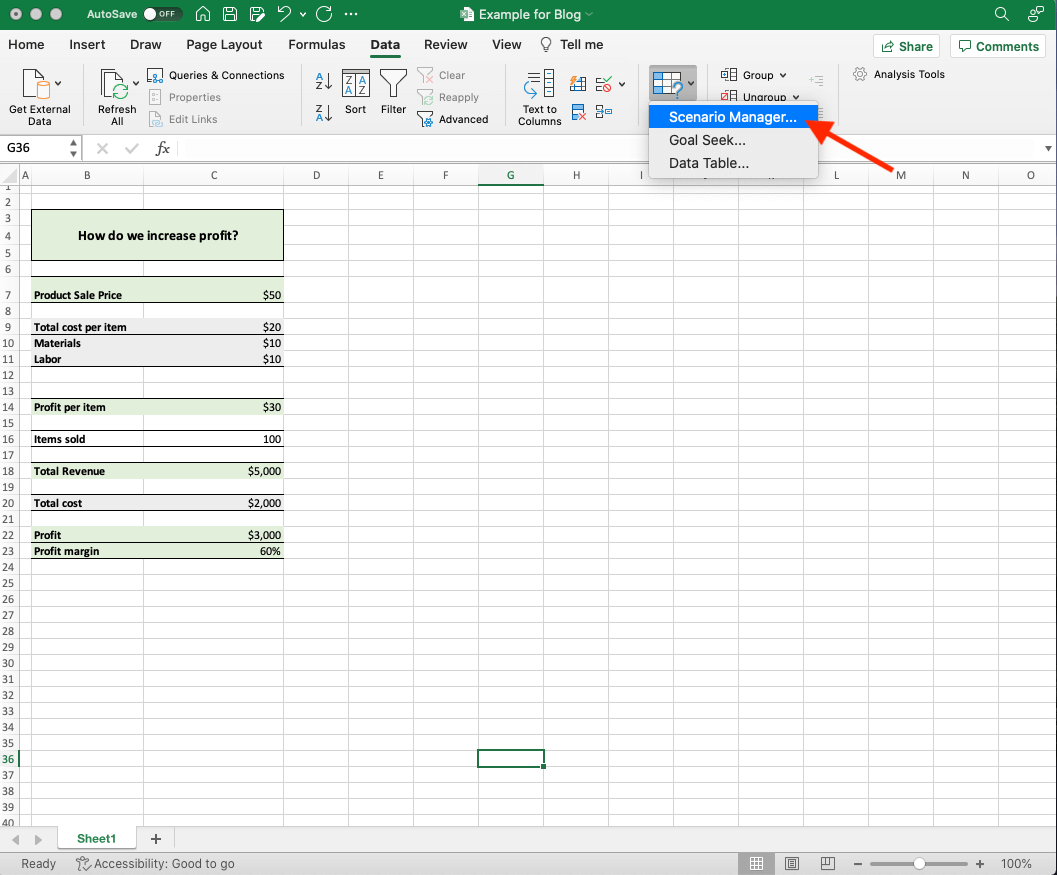This screenshot has height=875, width=1057.
Task: Click the Text to Columns tool
Action: click(x=538, y=95)
